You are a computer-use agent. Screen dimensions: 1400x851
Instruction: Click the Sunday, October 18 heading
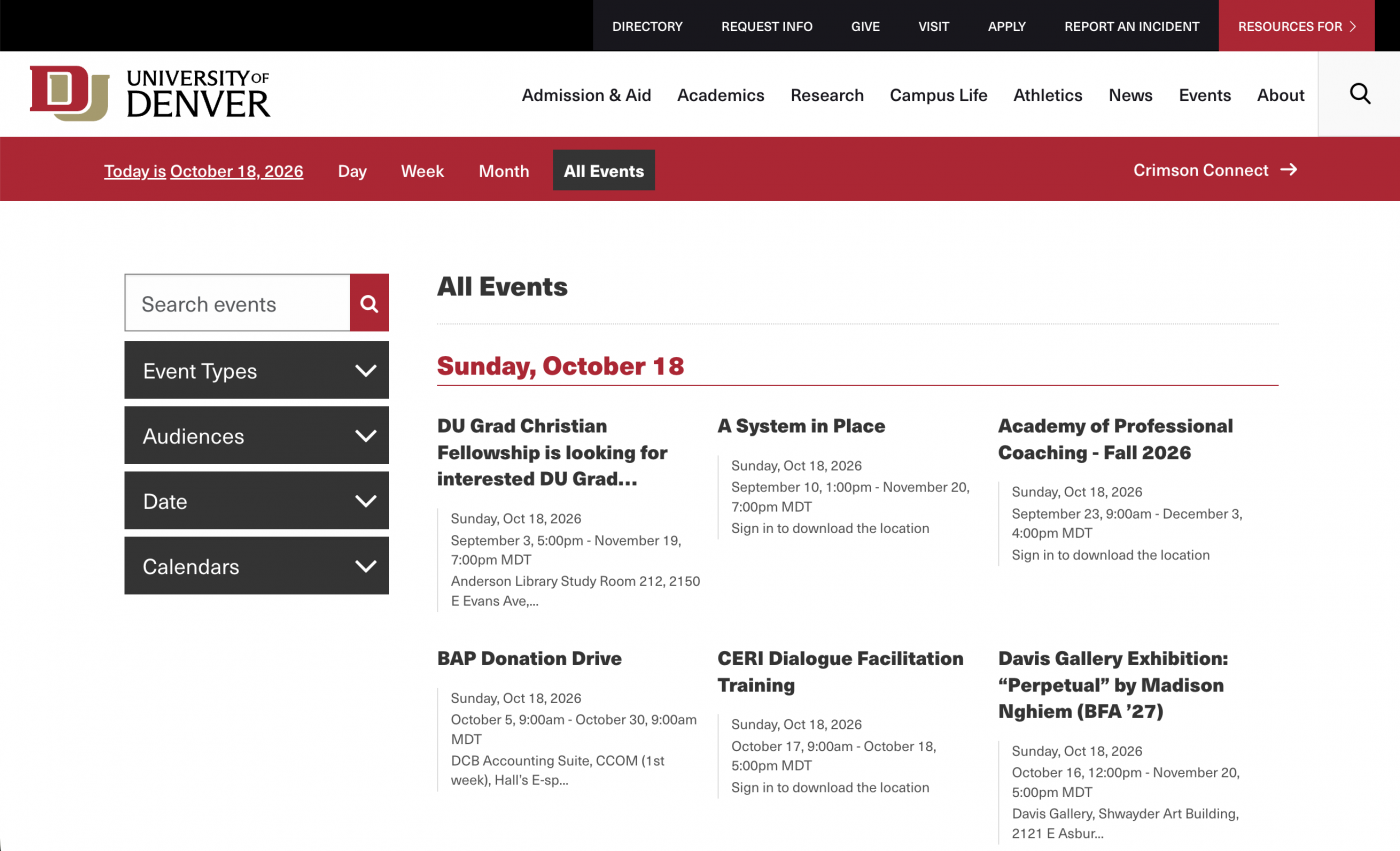pos(560,366)
